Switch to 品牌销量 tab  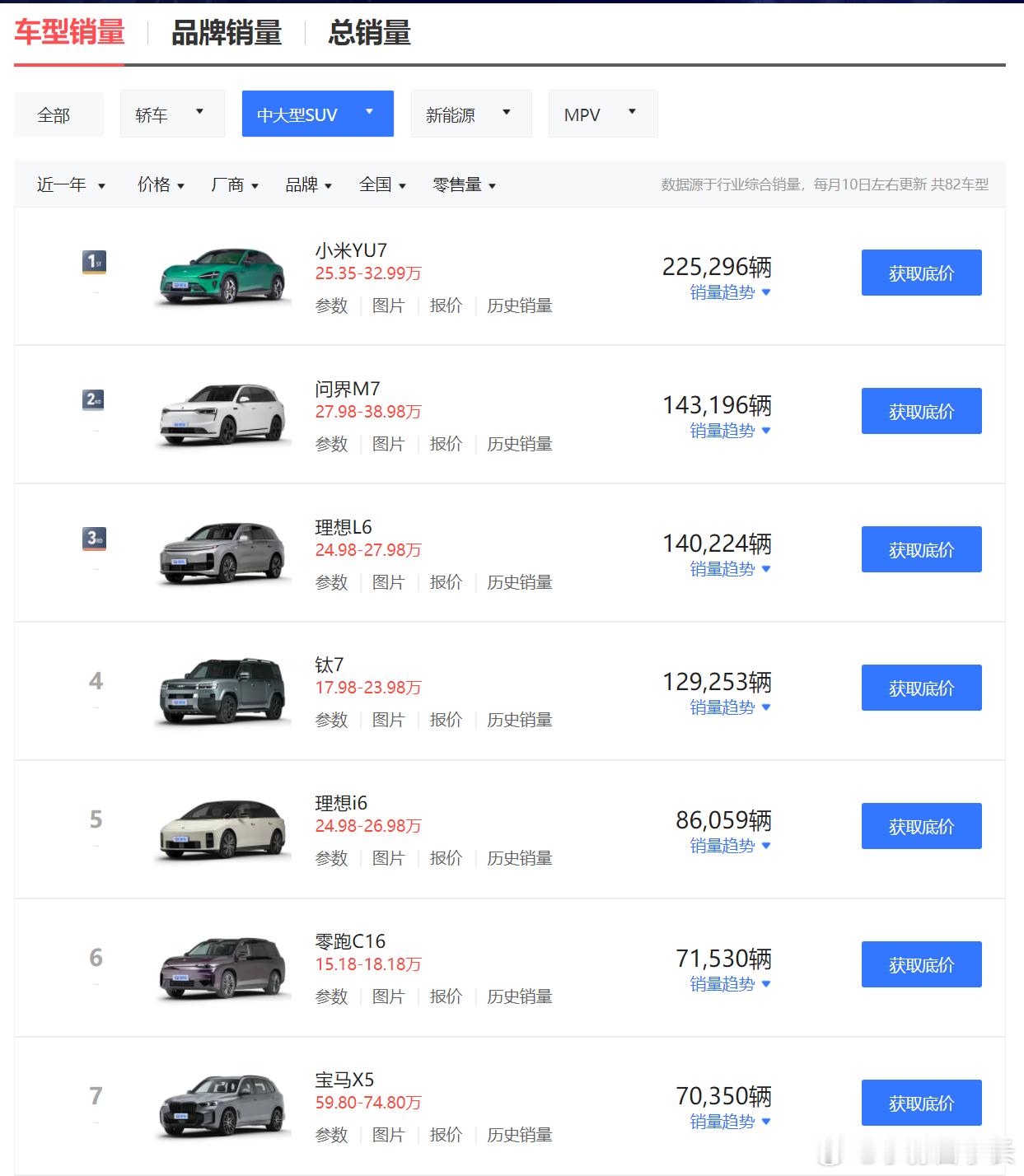(227, 33)
